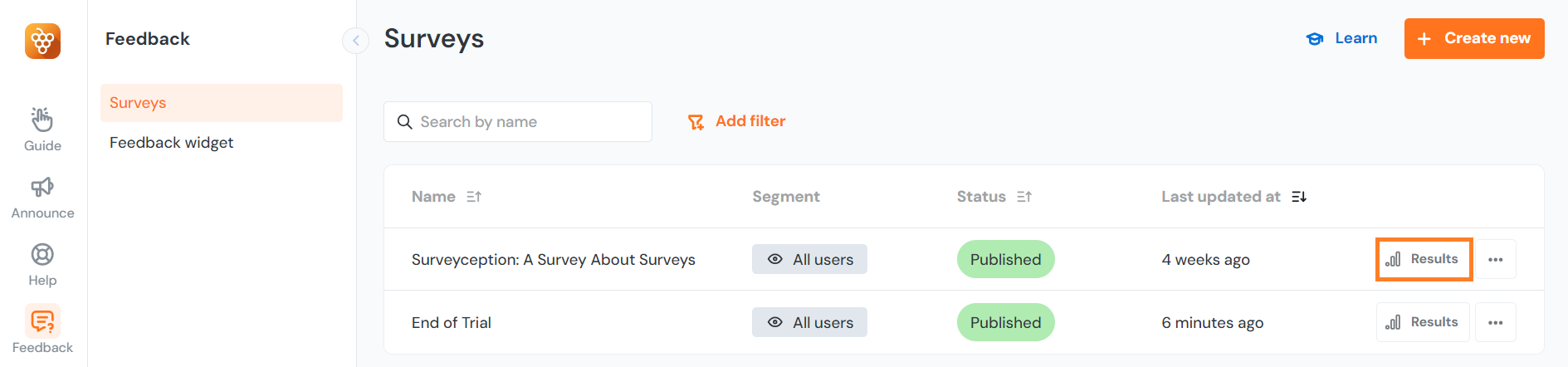1568x367 pixels.
Task: Open the Help lifebuoy icon
Action: tap(42, 255)
